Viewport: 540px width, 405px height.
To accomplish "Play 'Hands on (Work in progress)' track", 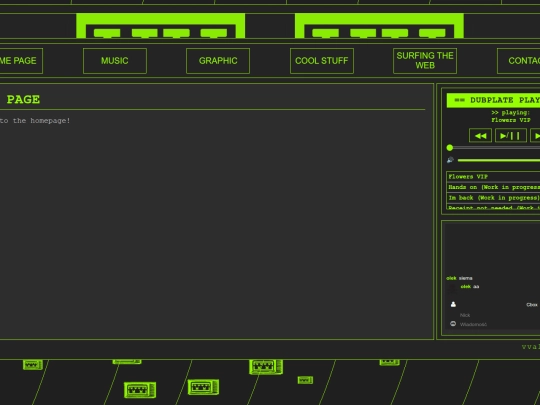I will [493, 187].
